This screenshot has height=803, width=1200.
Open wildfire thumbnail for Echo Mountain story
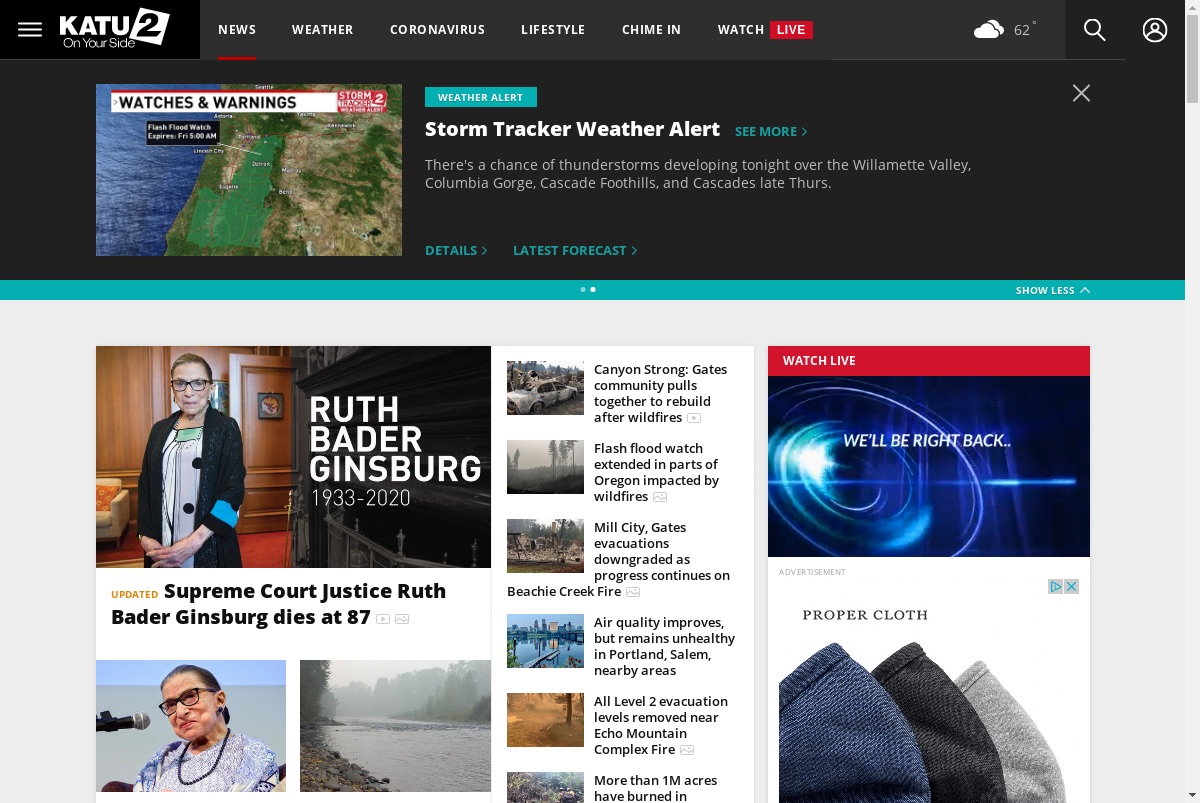click(545, 720)
